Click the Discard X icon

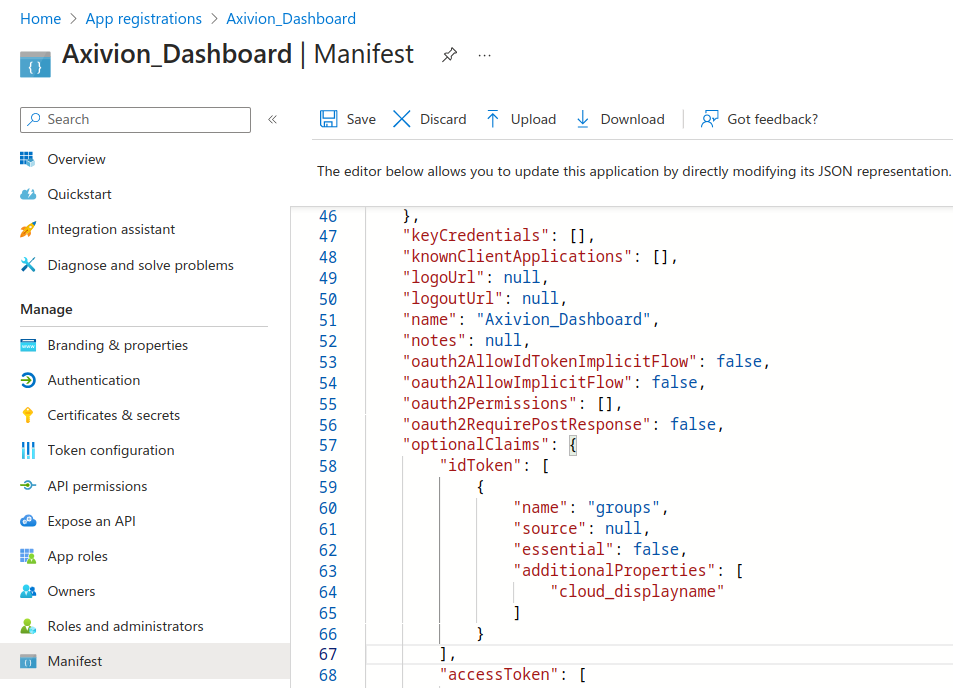click(401, 119)
